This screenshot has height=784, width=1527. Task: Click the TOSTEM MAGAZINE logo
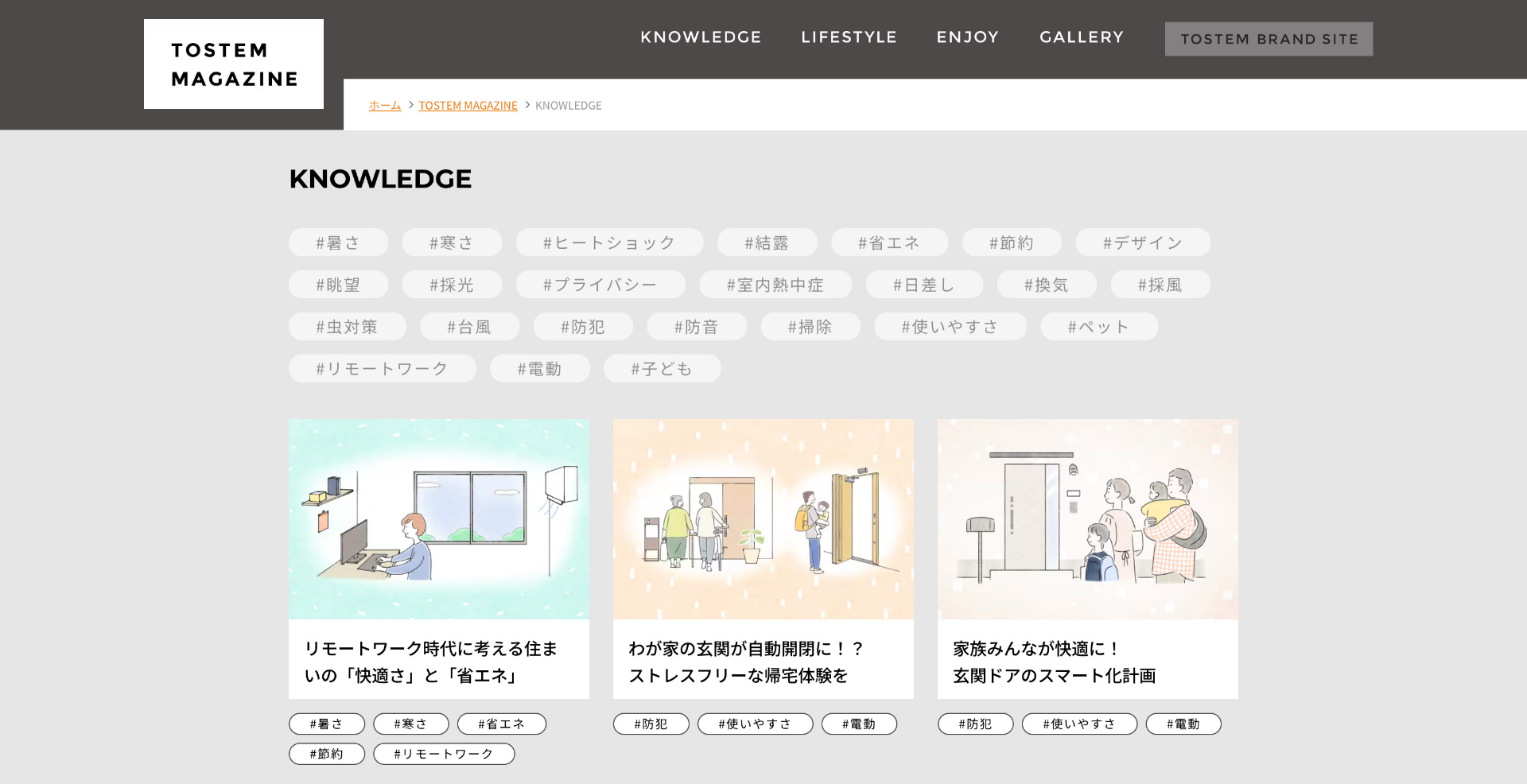[234, 64]
